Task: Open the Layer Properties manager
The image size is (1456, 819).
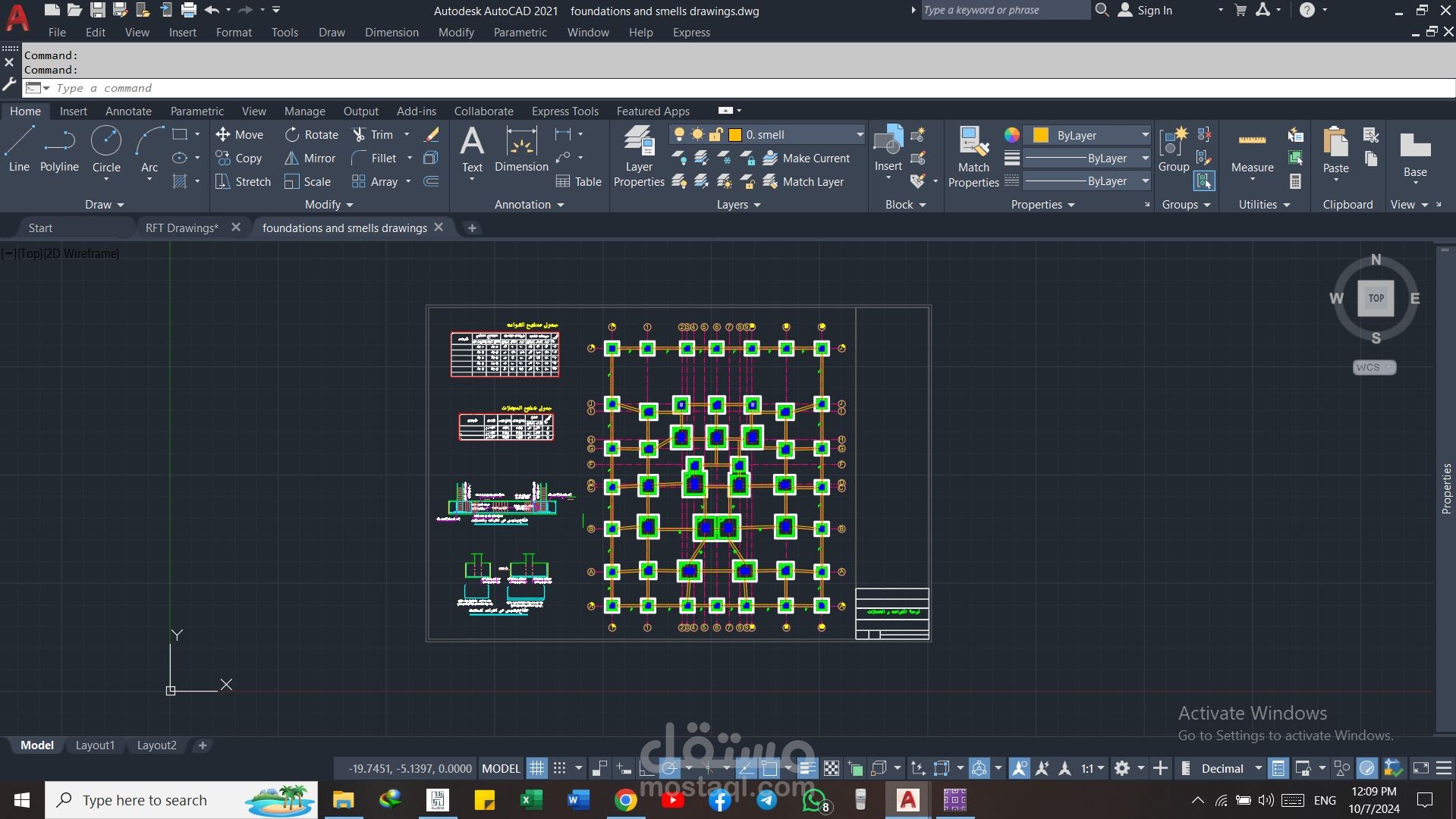Action: pos(639,157)
